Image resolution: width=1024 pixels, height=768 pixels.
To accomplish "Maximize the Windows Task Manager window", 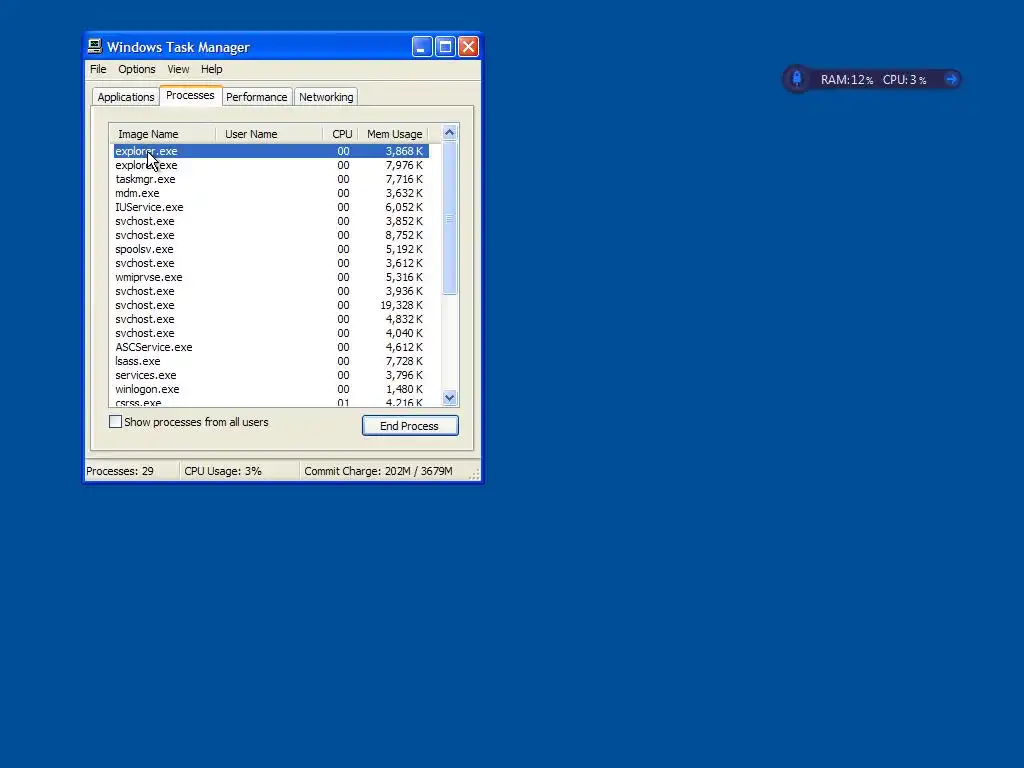I will pyautogui.click(x=445, y=46).
